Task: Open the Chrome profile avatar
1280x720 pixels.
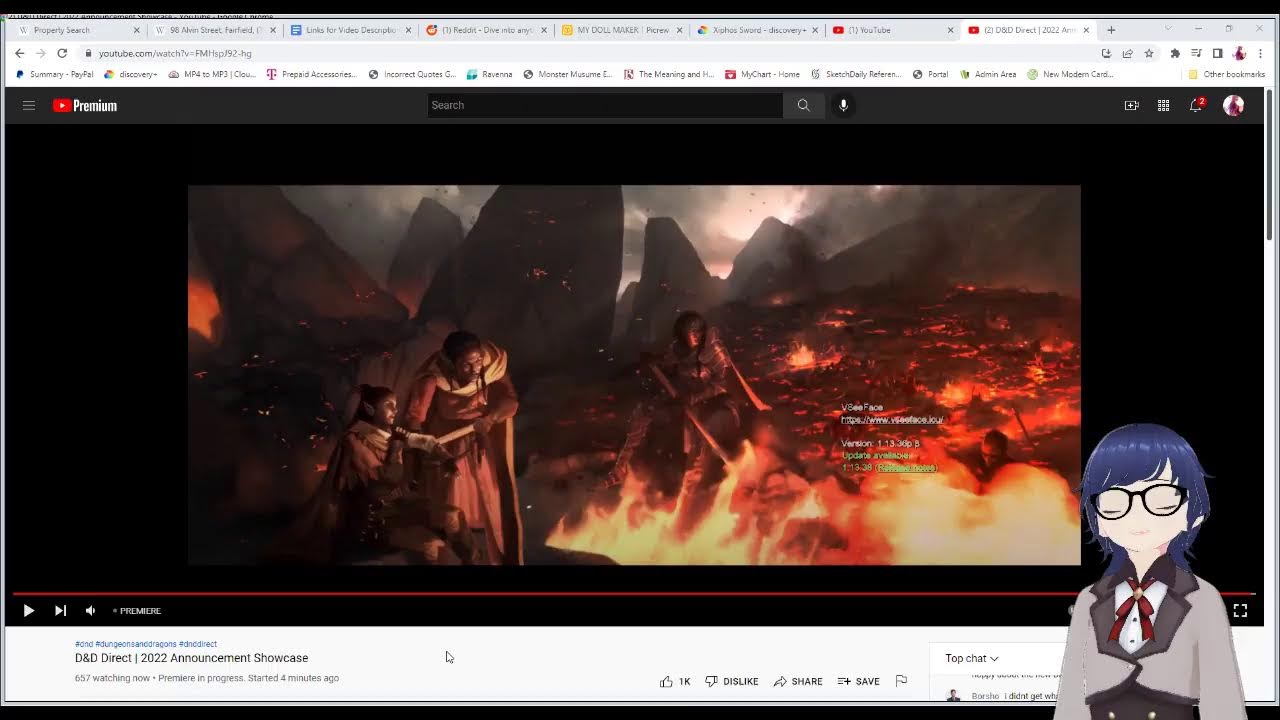Action: point(1240,53)
